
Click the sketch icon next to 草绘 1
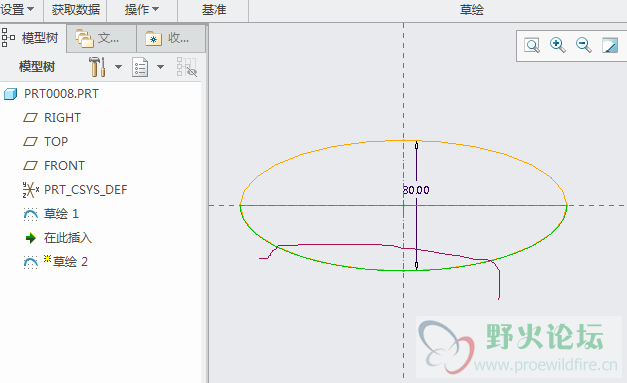coord(31,215)
